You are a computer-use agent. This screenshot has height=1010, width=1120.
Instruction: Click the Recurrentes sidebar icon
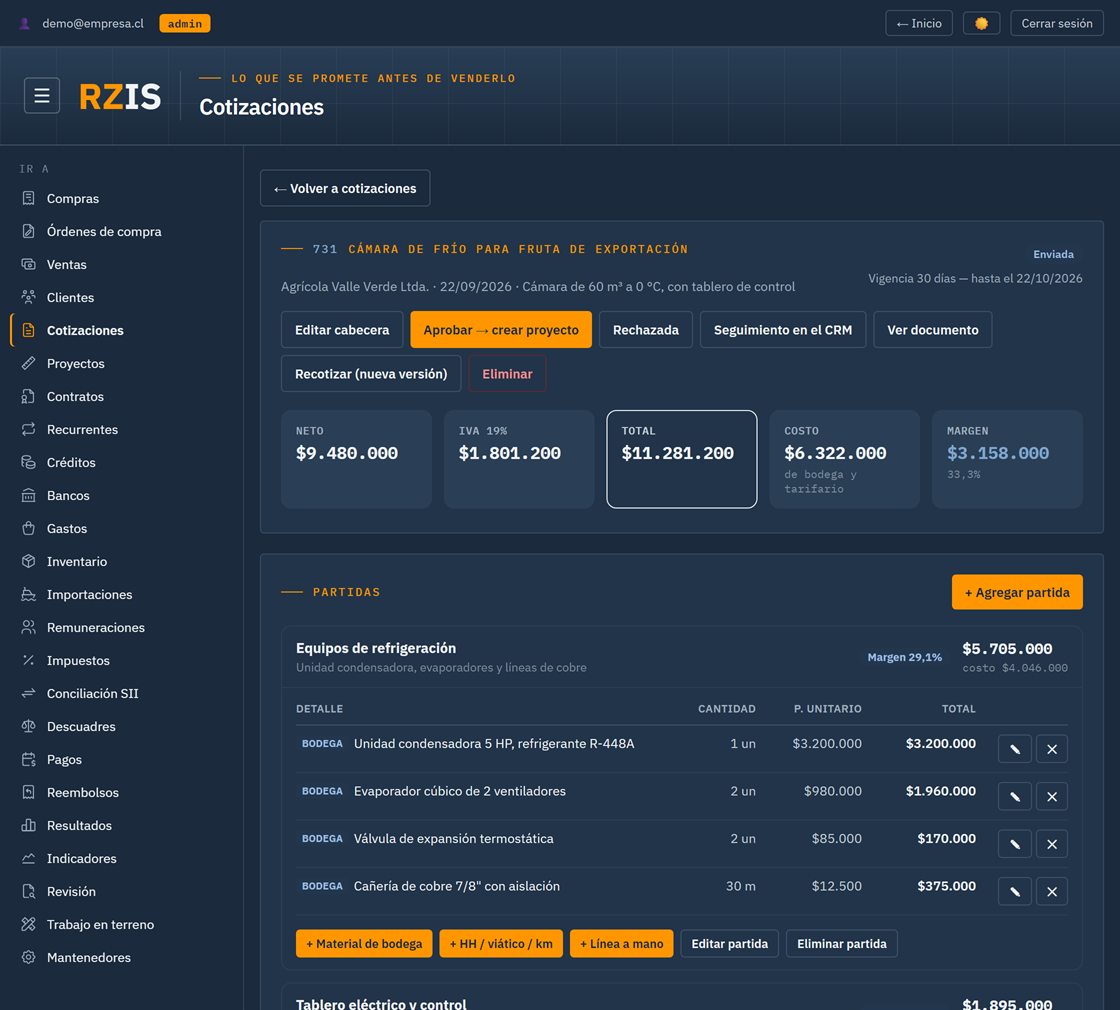click(29, 429)
